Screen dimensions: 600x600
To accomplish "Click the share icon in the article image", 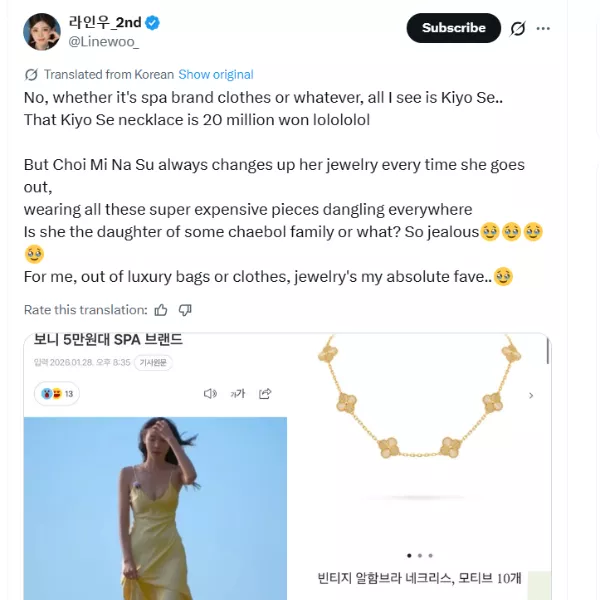I will tap(267, 394).
